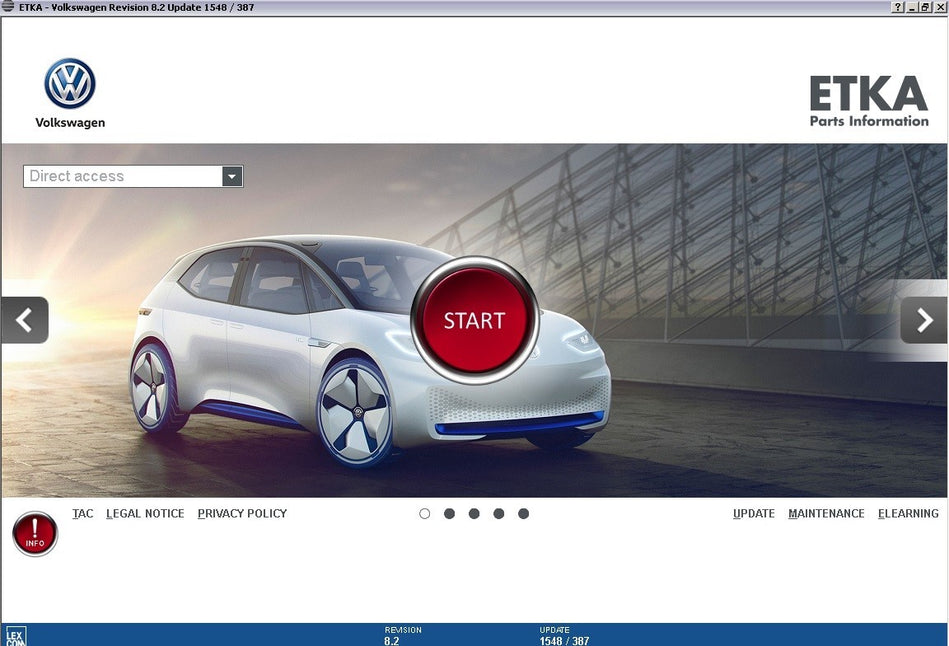Open the TAC link

point(83,514)
